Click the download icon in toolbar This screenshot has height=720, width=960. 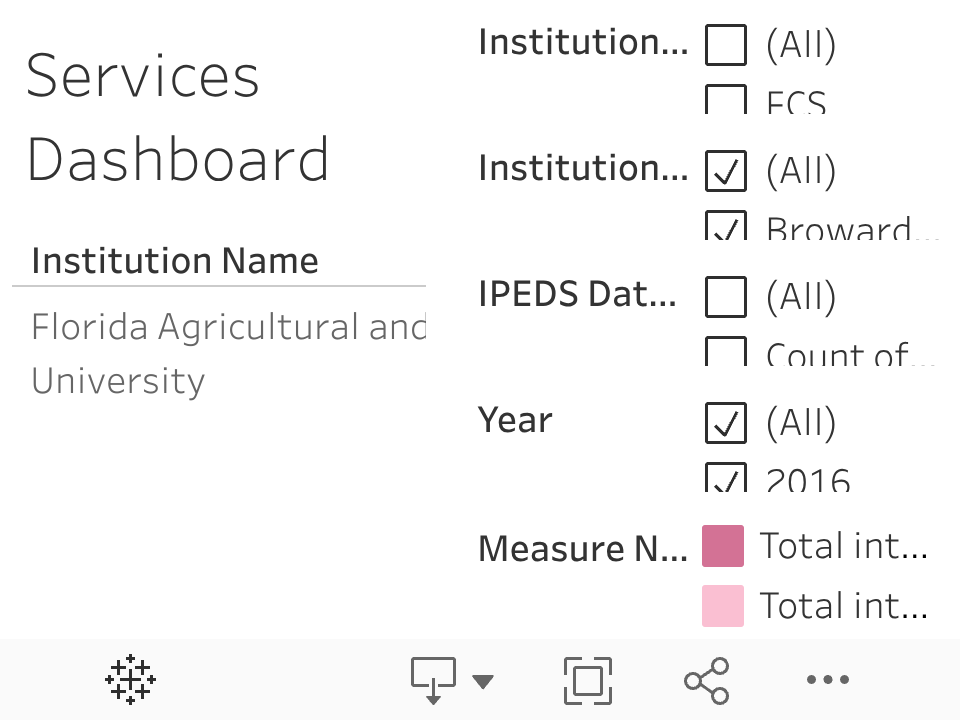[x=433, y=681]
